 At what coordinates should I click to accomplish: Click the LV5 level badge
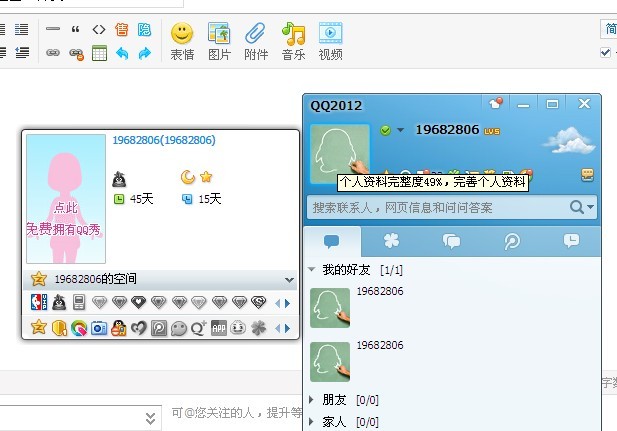492,131
